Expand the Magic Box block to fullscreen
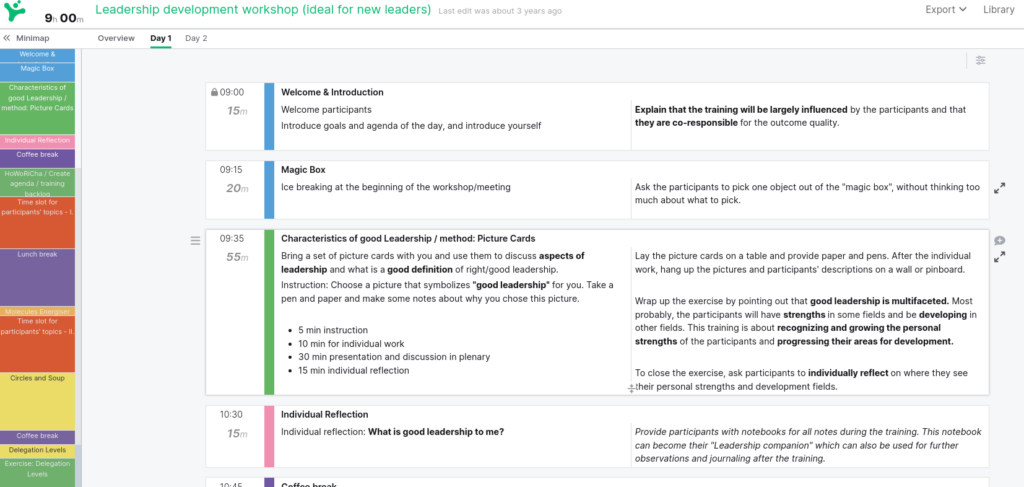This screenshot has width=1024, height=487. pyautogui.click(x=999, y=188)
